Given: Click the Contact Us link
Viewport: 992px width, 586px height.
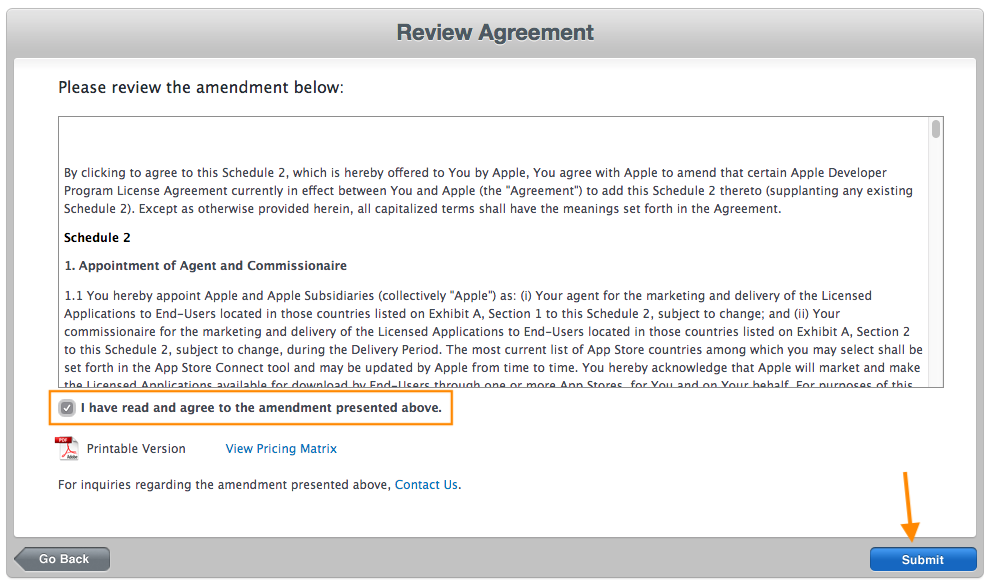Looking at the screenshot, I should tap(426, 484).
